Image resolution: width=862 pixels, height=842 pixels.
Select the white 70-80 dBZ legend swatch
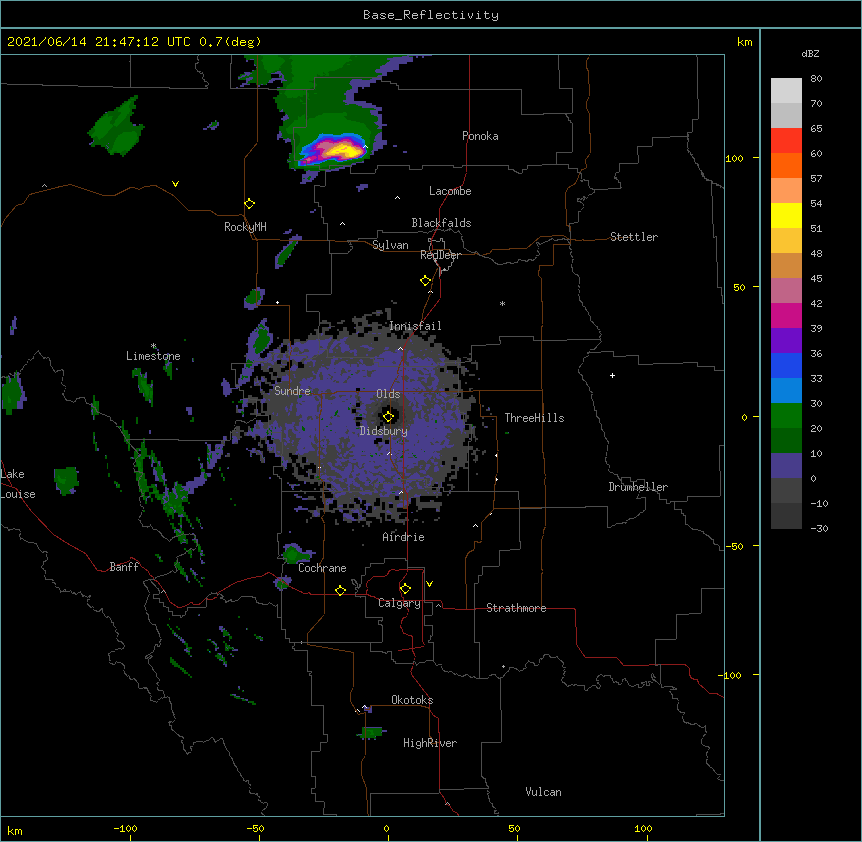[x=786, y=91]
